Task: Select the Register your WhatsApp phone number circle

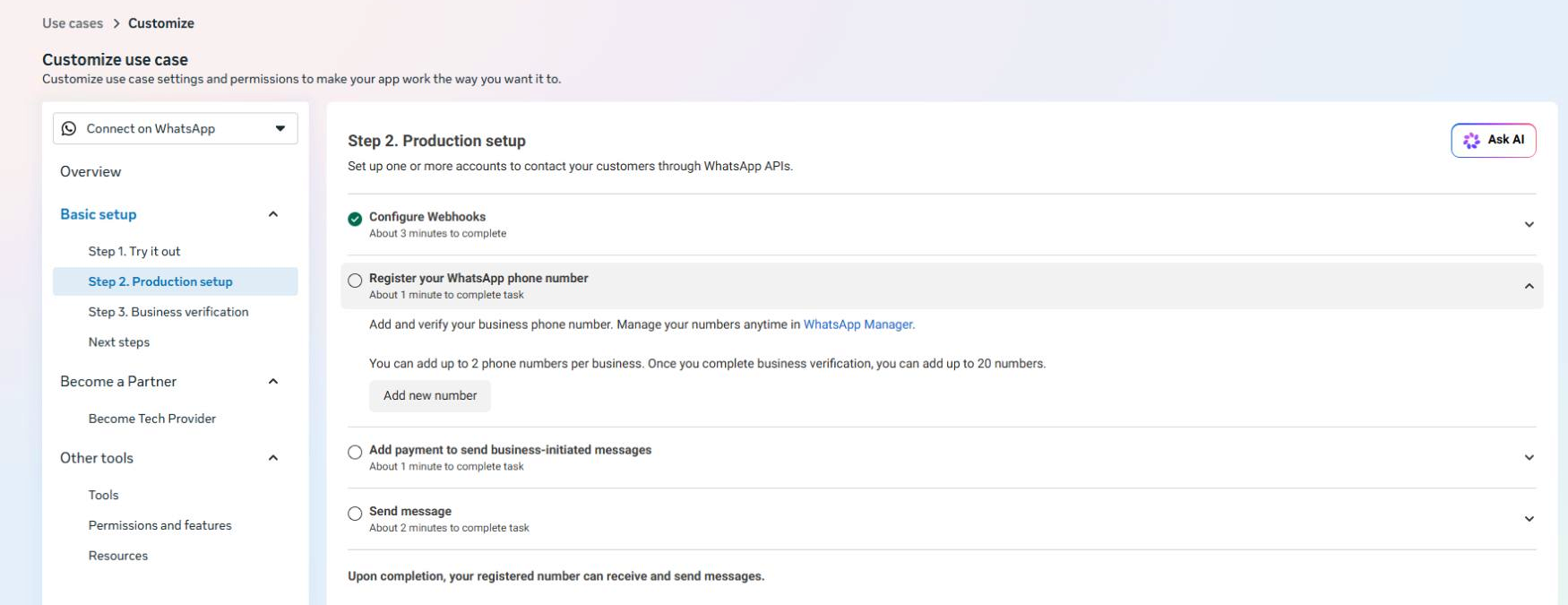Action: [355, 281]
